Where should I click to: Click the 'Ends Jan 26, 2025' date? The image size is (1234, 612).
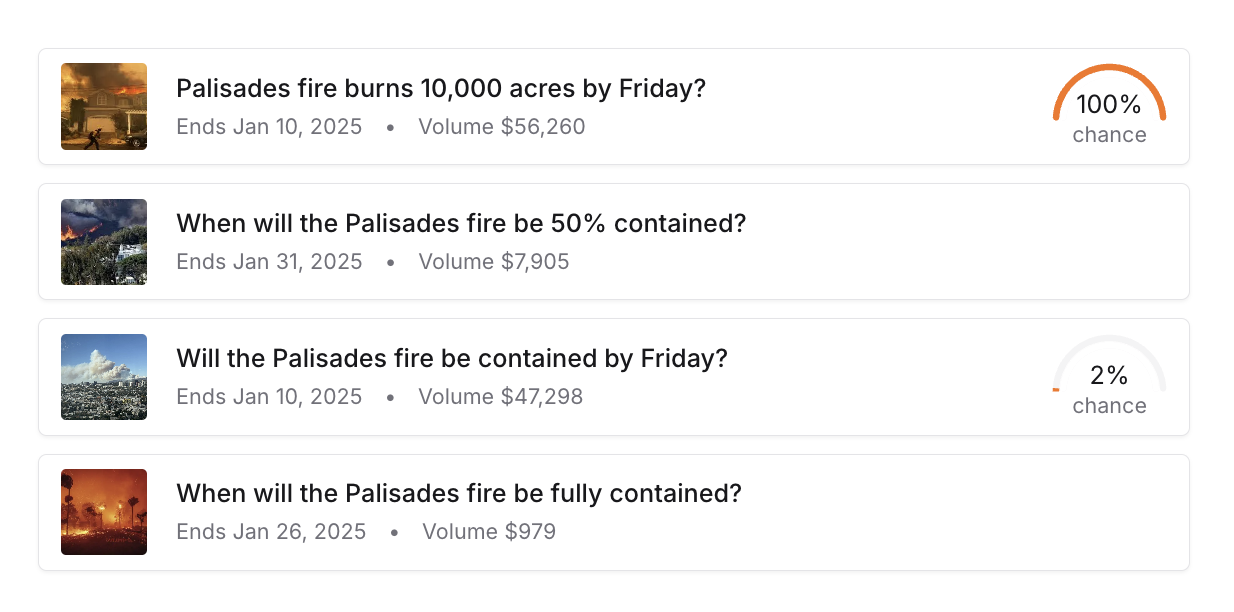click(271, 532)
